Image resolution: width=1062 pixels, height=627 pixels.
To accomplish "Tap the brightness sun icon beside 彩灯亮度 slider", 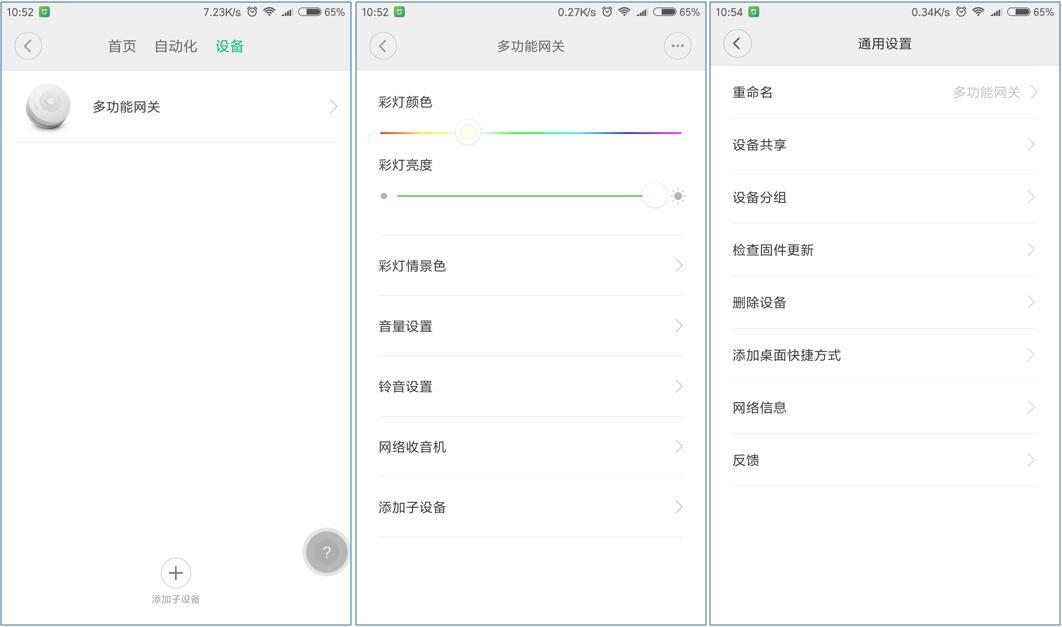I will 679,195.
